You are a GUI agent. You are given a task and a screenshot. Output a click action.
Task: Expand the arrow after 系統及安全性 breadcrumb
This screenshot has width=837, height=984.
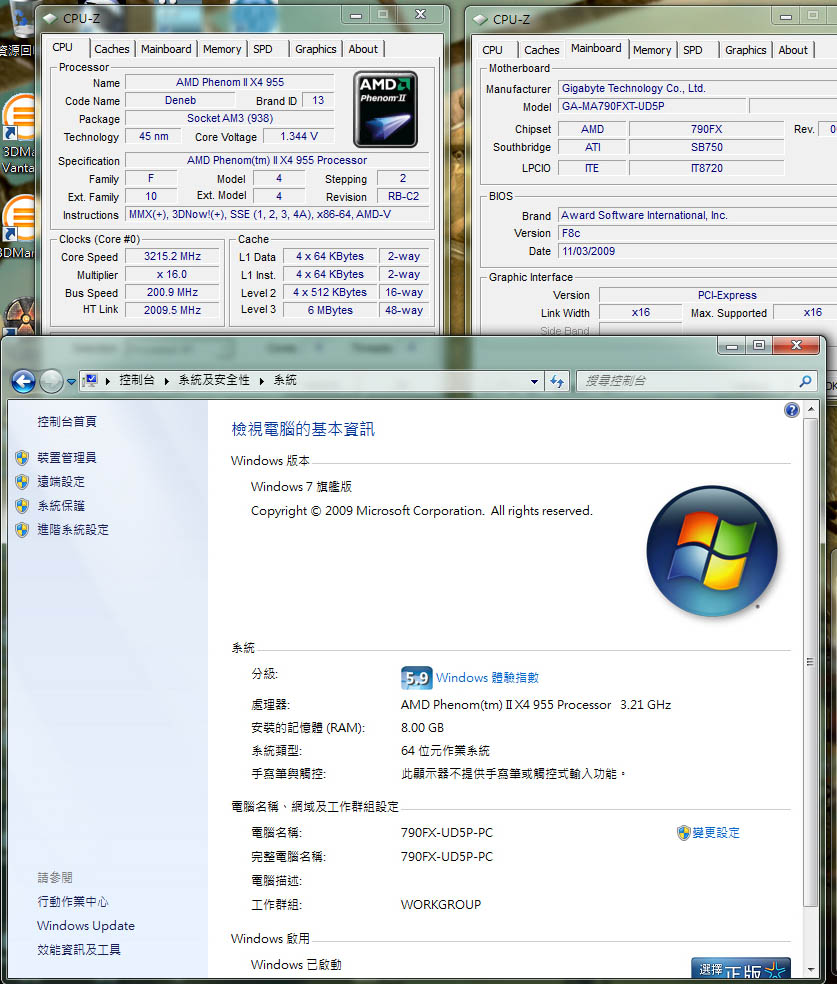click(x=262, y=381)
